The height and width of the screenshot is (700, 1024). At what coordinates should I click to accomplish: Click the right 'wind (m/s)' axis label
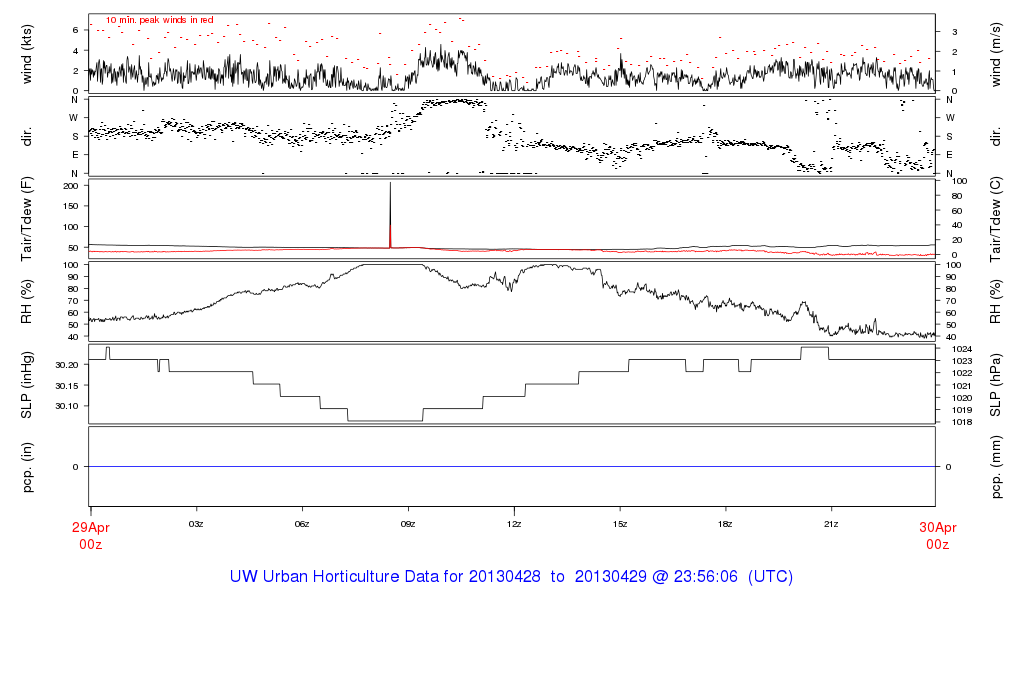(x=995, y=55)
